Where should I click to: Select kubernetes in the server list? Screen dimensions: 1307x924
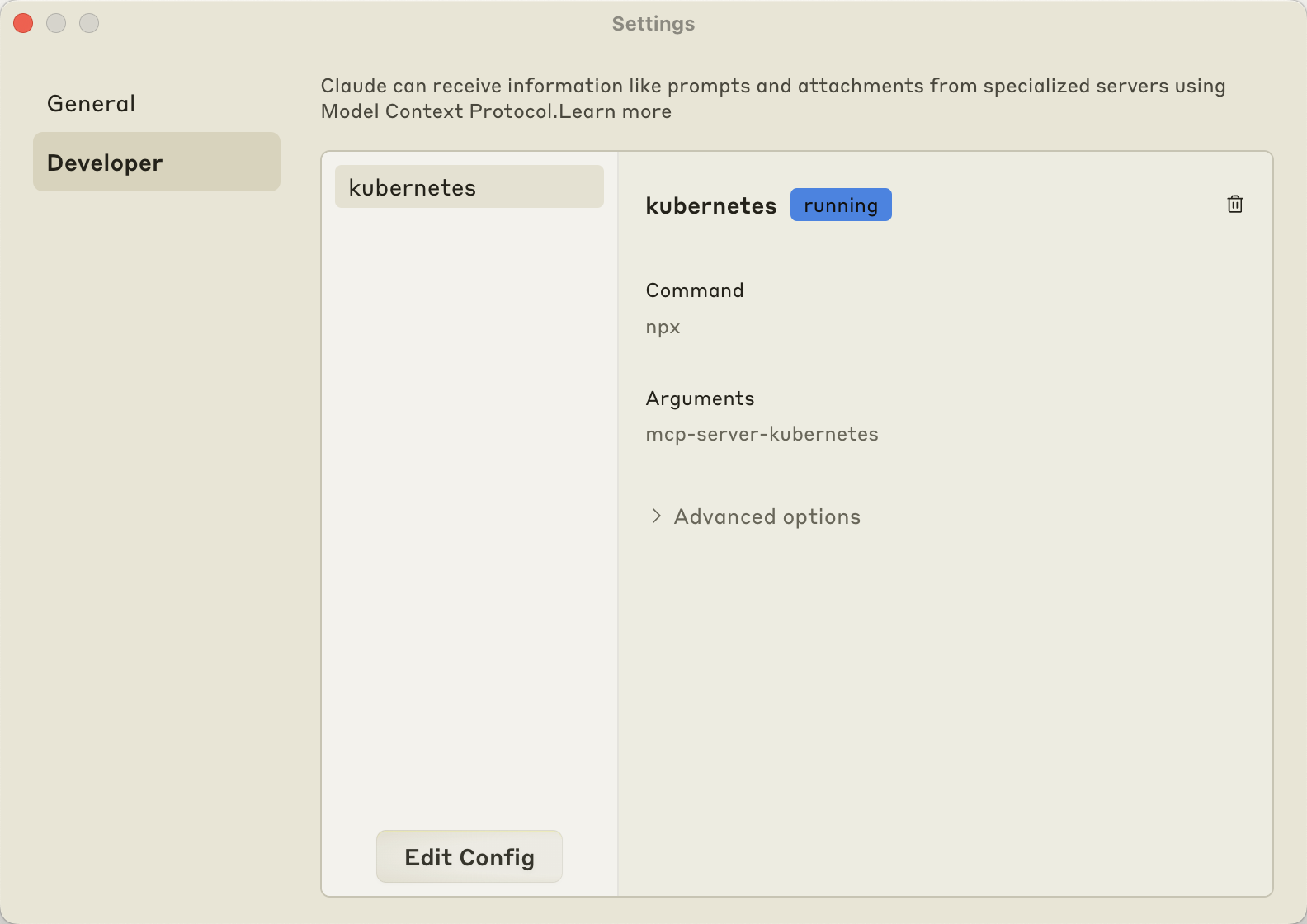[469, 187]
